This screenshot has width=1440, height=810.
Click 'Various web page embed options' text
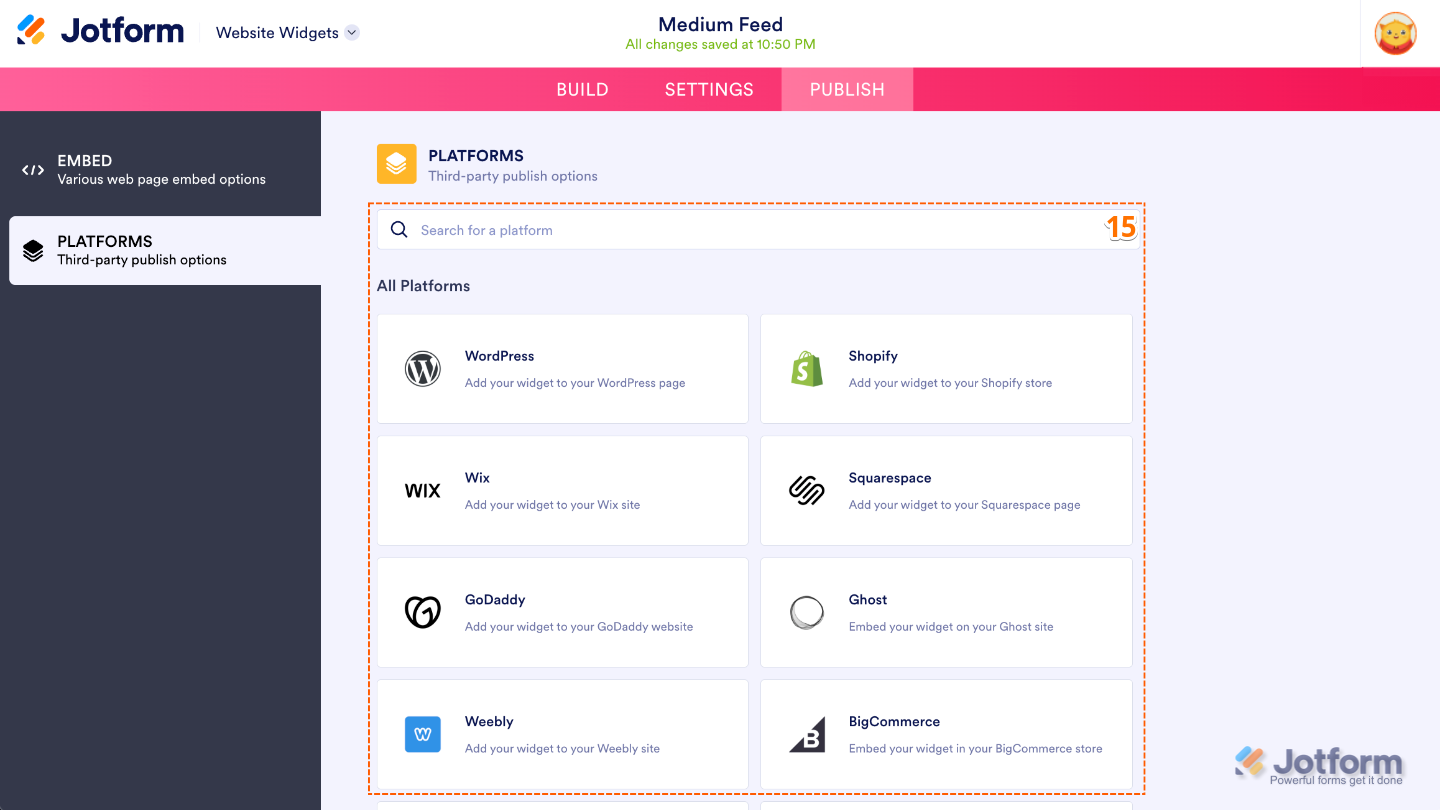(162, 180)
